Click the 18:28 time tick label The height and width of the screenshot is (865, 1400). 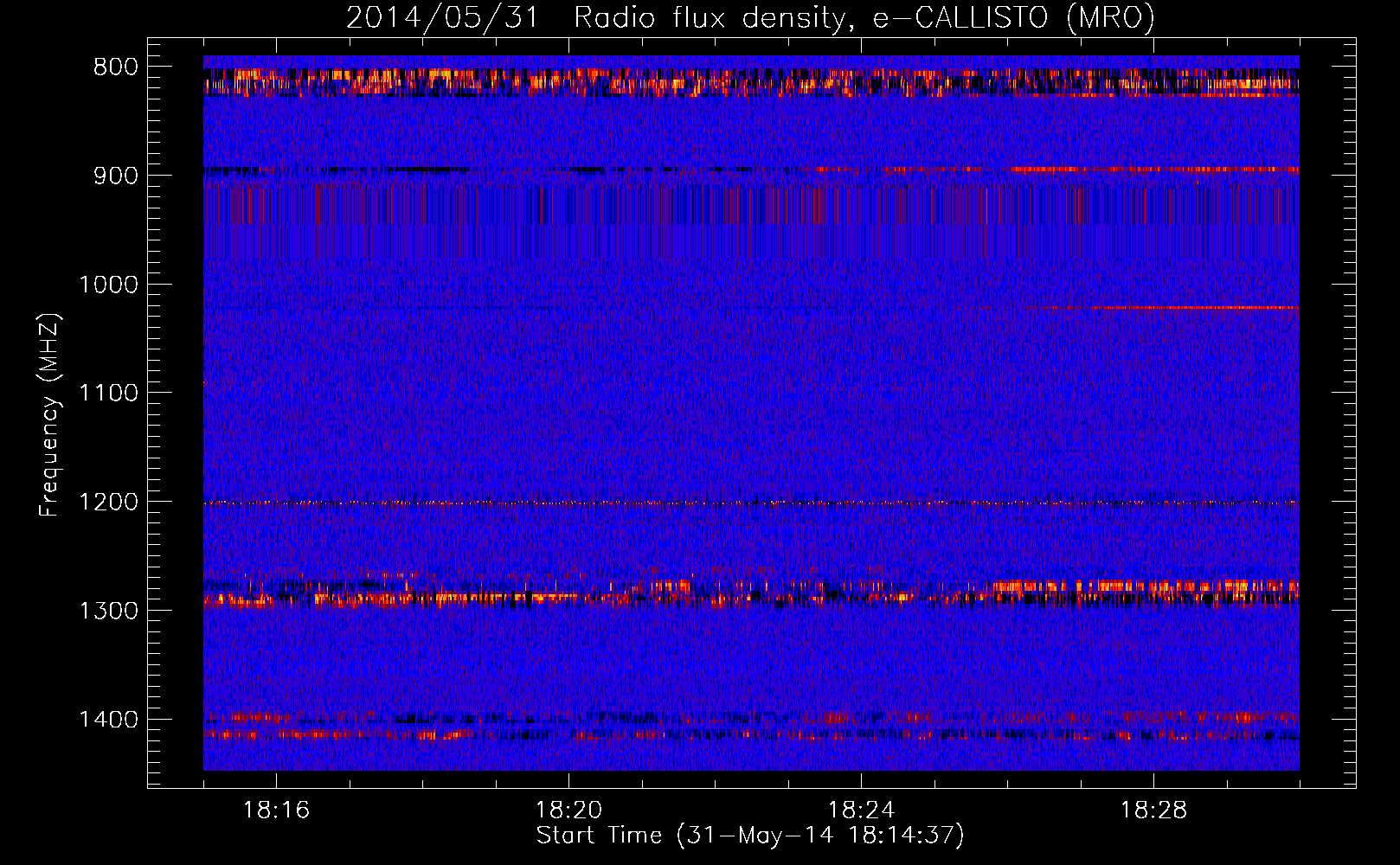point(1153,811)
